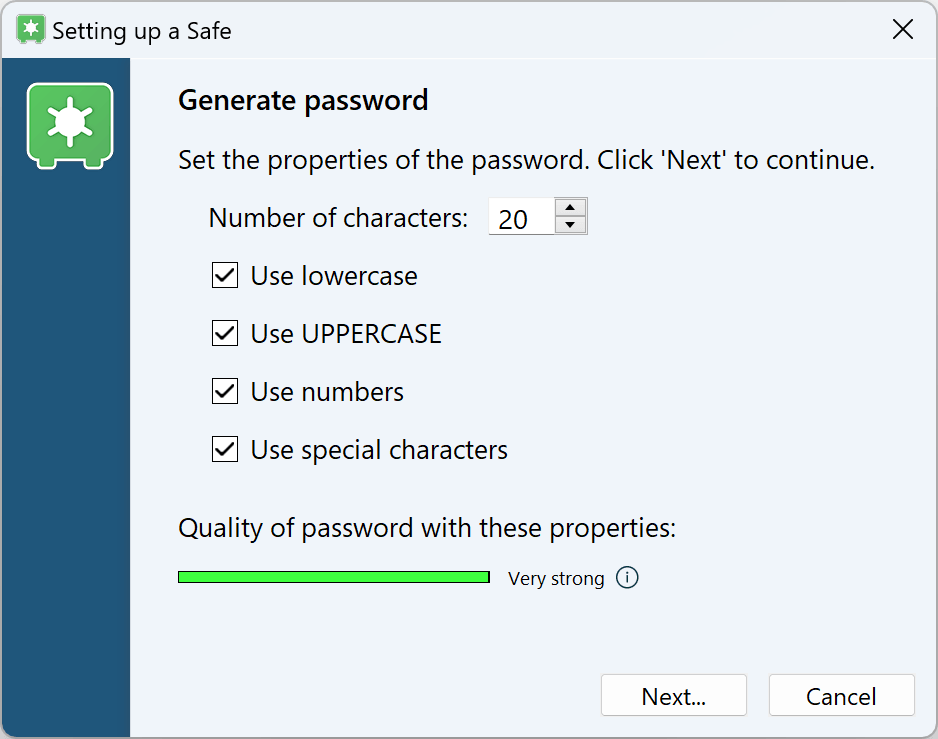This screenshot has width=938, height=739.
Task: Click the Quality of password description label
Action: pos(427,528)
